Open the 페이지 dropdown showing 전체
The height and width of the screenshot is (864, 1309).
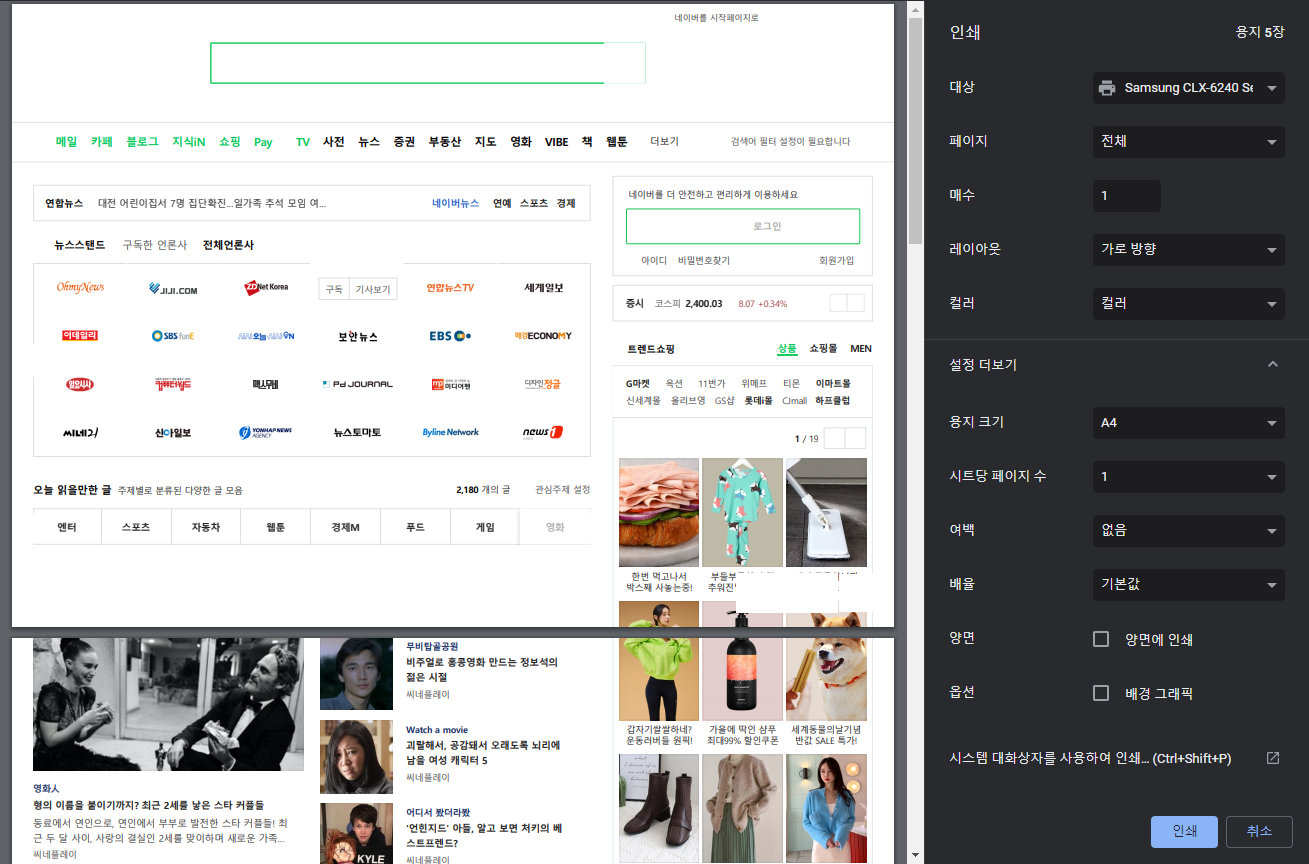1188,141
